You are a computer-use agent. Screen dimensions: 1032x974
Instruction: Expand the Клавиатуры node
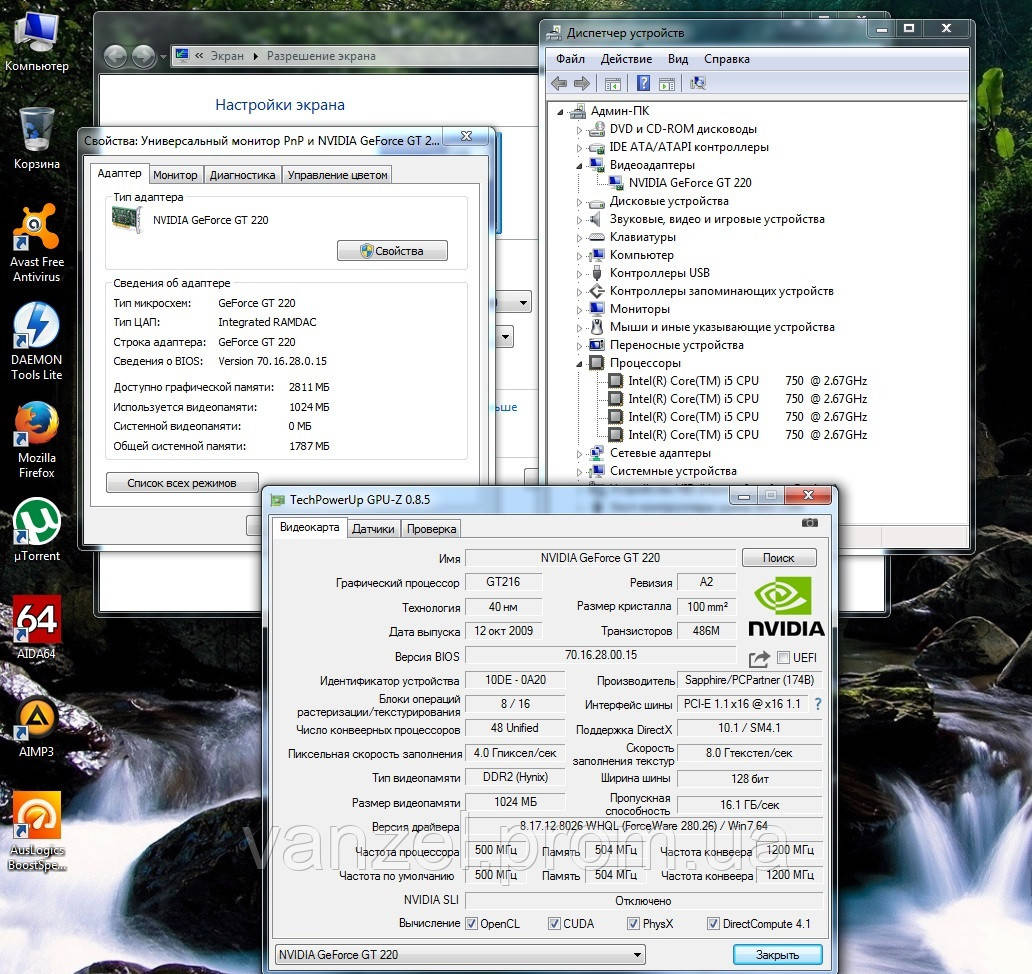pos(579,238)
